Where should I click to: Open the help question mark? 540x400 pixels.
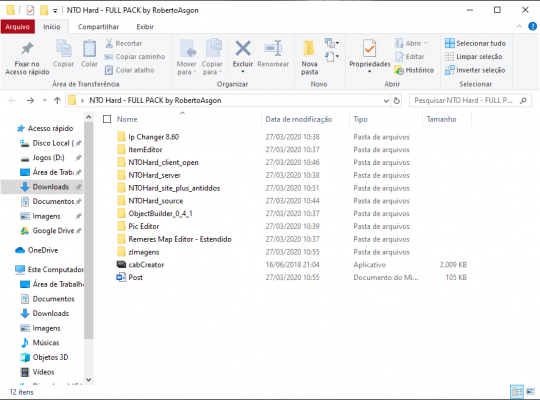tap(532, 27)
